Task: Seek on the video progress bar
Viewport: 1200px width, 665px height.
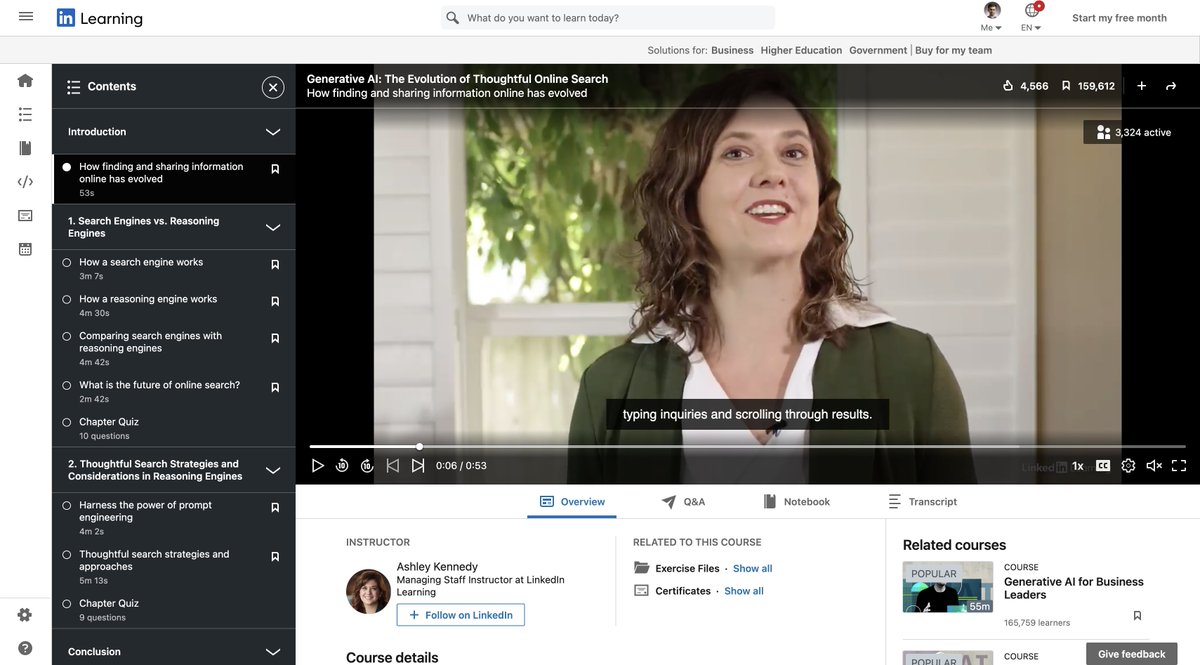Action: [747, 447]
